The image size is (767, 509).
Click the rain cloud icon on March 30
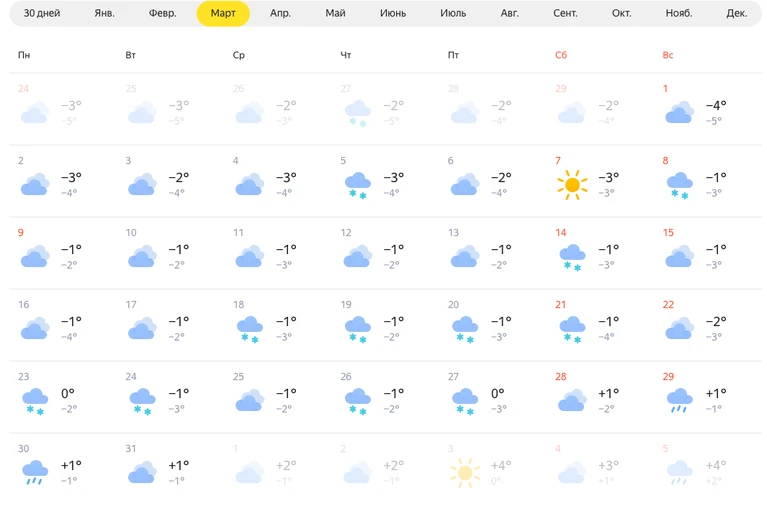pos(35,473)
